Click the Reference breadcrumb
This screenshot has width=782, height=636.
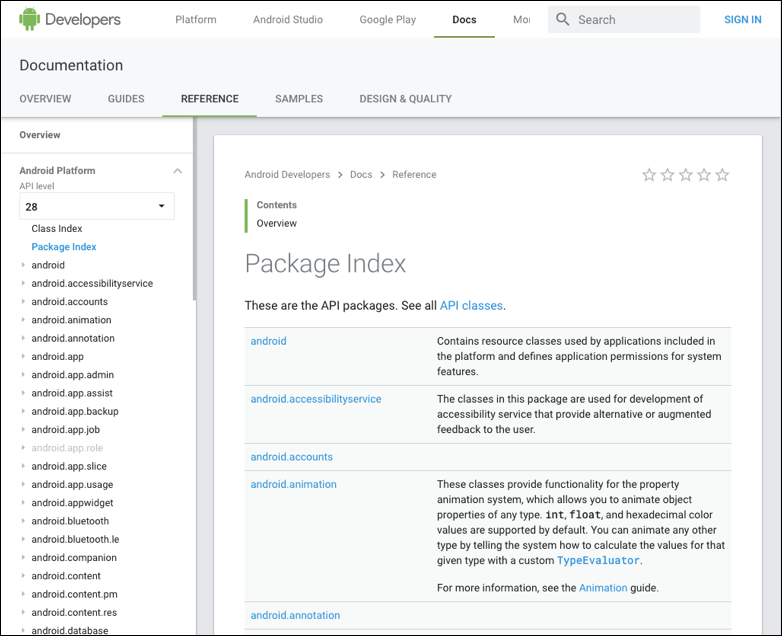coord(414,175)
